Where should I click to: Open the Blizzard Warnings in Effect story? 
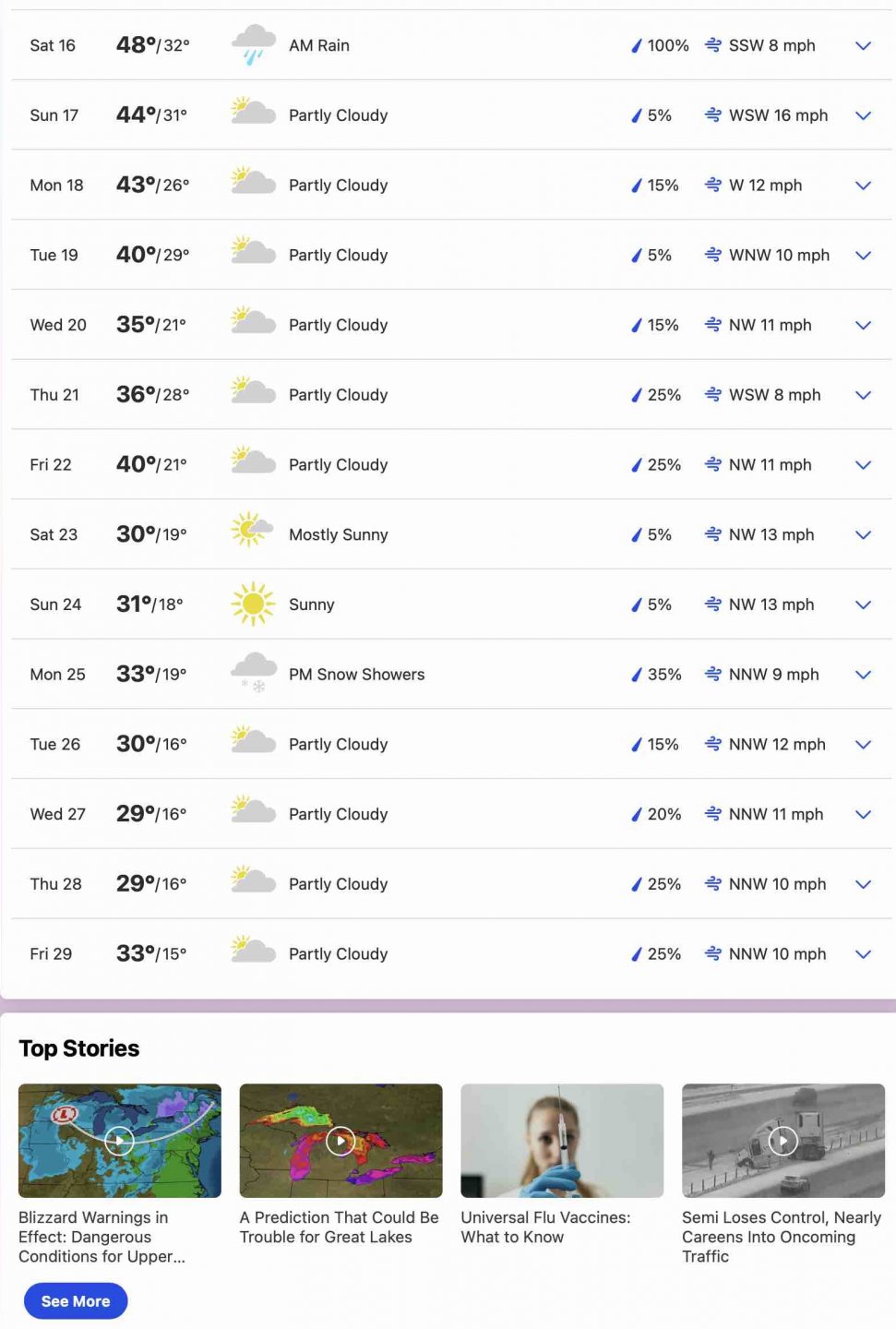pyautogui.click(x=102, y=1237)
